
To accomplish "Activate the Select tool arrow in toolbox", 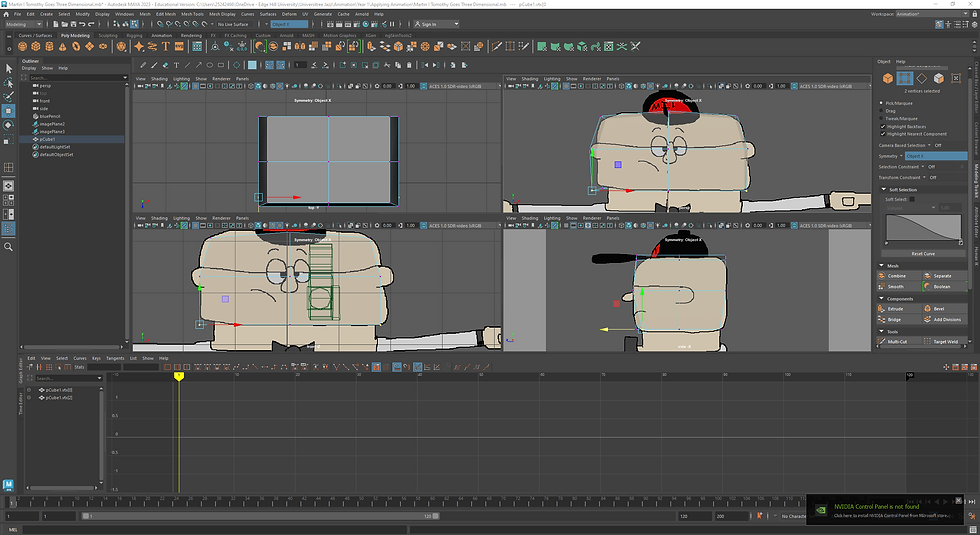I will [x=9, y=68].
